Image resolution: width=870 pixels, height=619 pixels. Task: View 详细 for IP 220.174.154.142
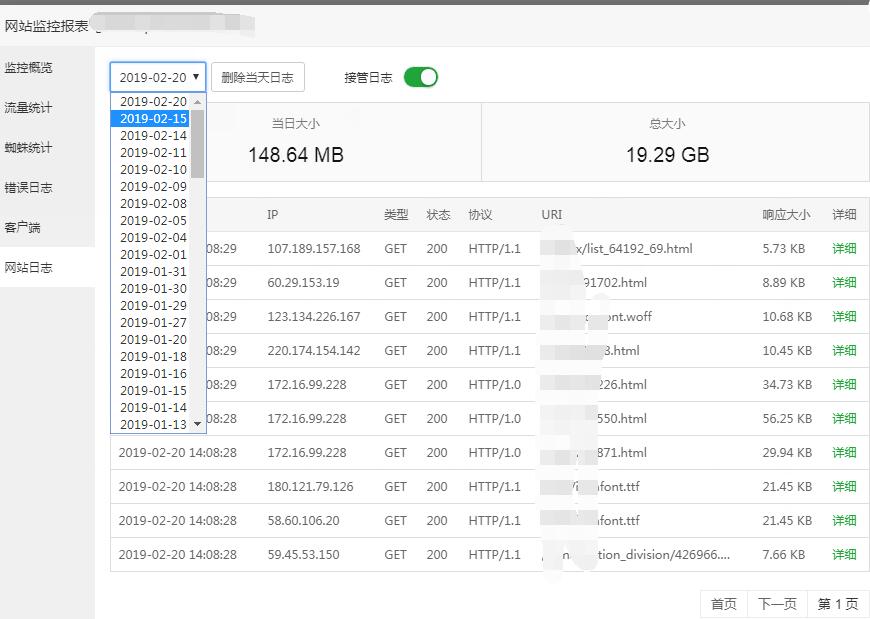coord(844,351)
